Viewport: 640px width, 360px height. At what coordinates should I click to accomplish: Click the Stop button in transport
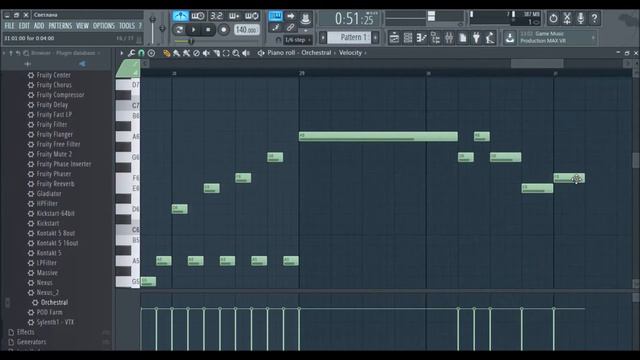(208, 30)
